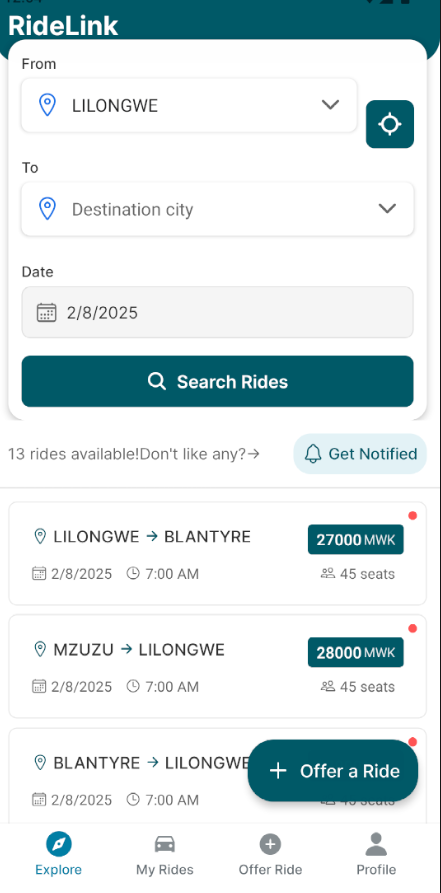Click the 2/8/2025 date input field
441x893 pixels.
[218, 312]
